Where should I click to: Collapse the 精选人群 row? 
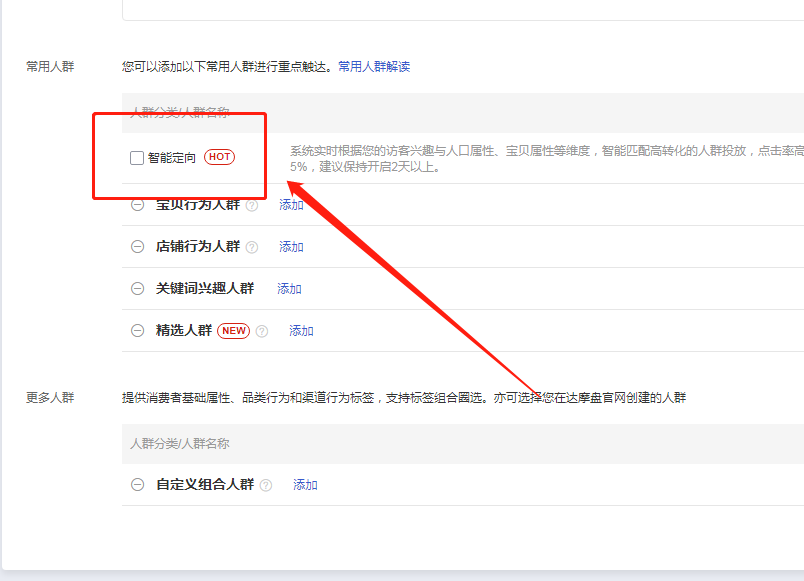137,331
